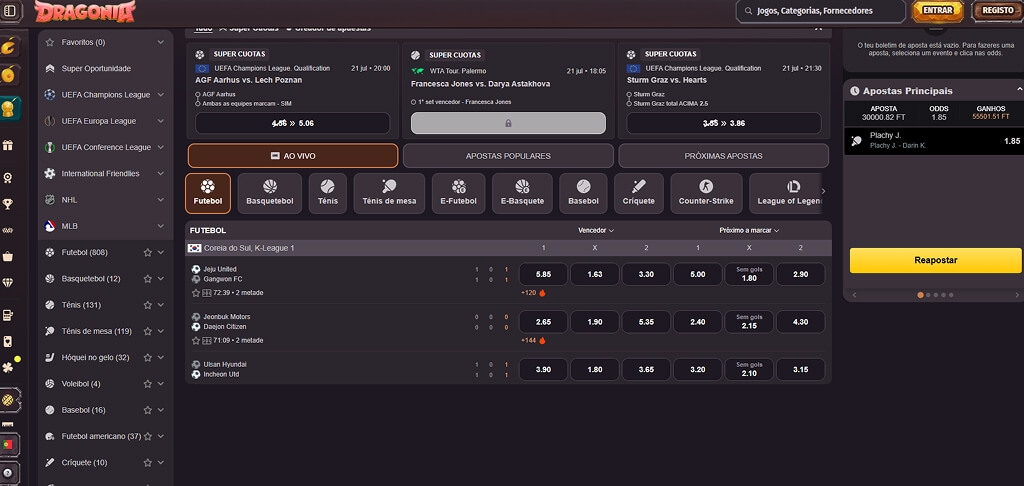Click the yellow Reapostar button
The height and width of the screenshot is (486, 1024).
935,260
